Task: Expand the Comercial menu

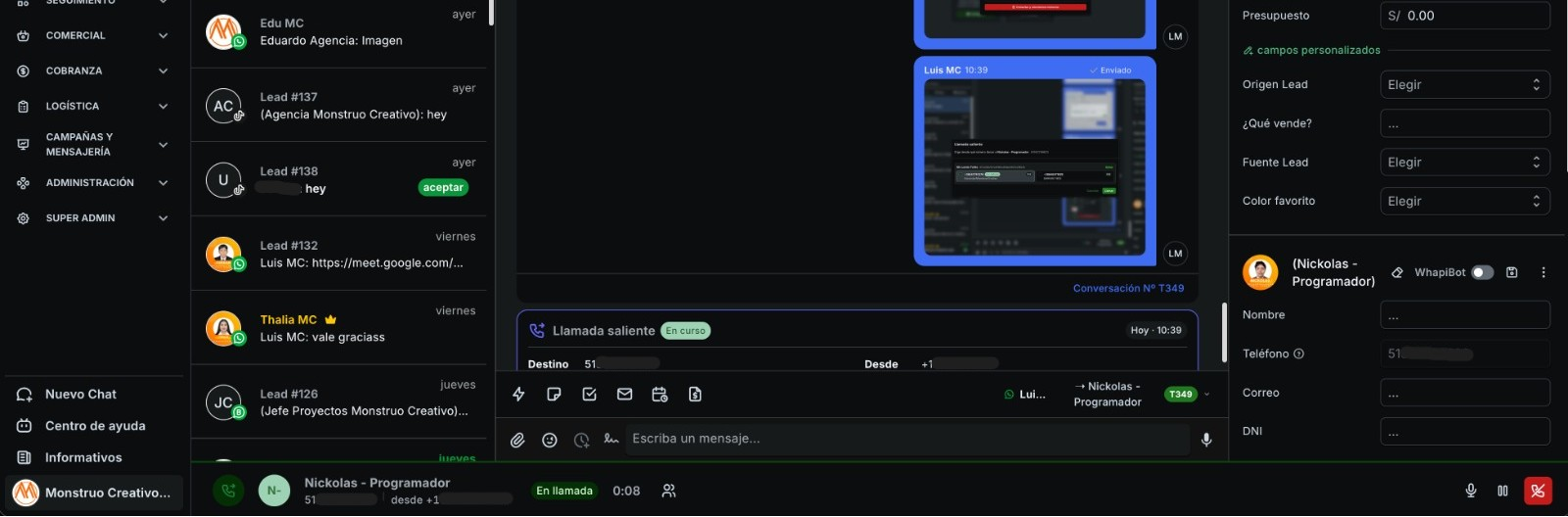Action: coord(163,35)
